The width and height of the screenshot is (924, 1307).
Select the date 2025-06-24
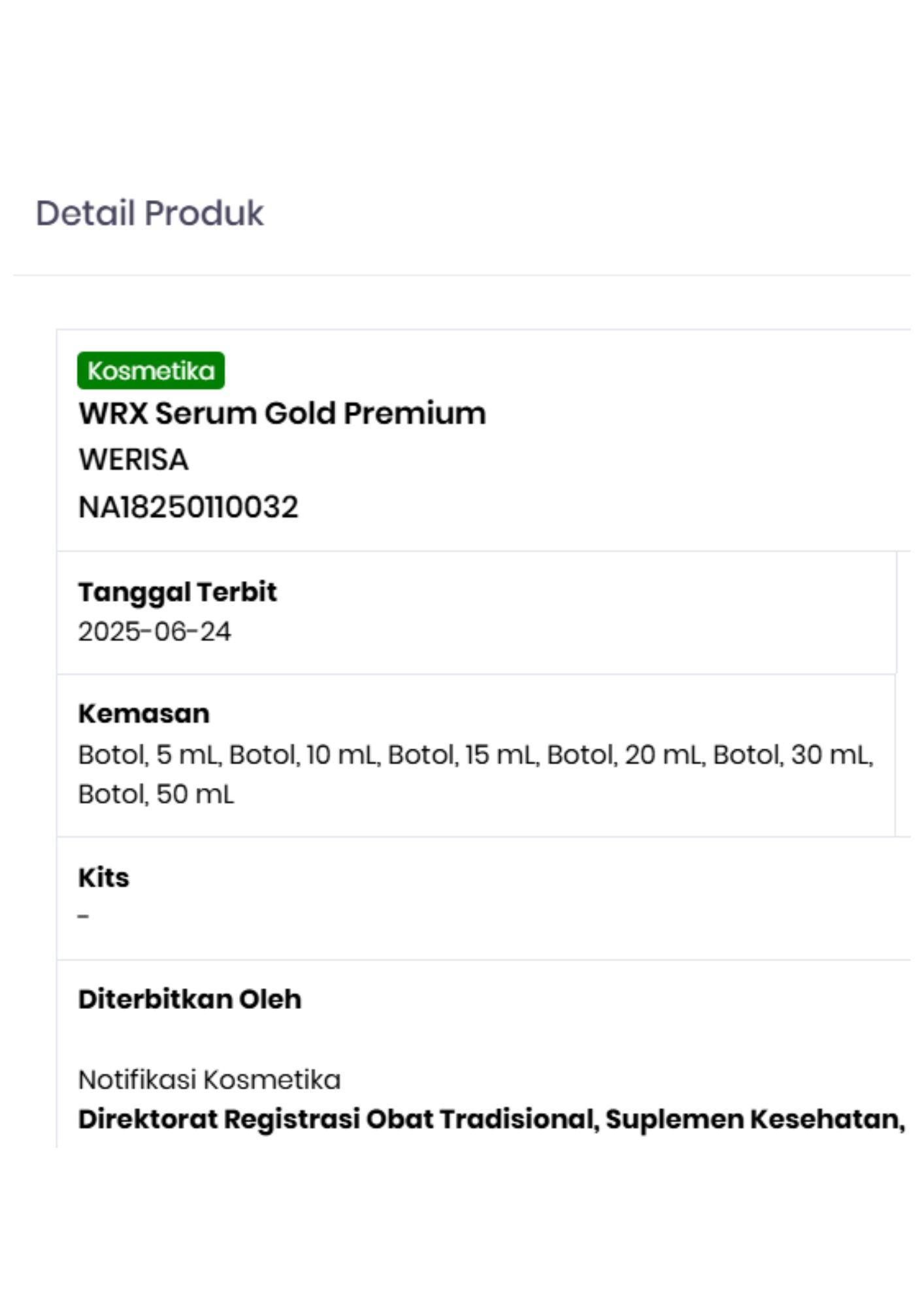click(154, 632)
